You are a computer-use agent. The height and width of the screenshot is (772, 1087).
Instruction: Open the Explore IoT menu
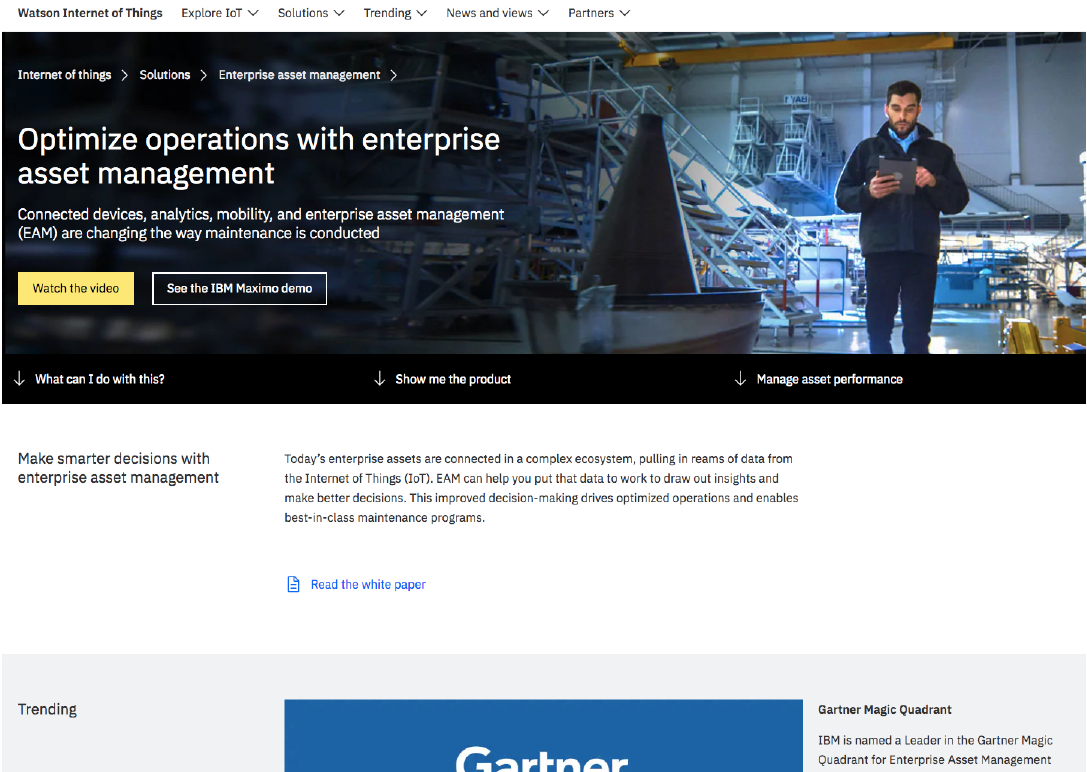pos(219,13)
